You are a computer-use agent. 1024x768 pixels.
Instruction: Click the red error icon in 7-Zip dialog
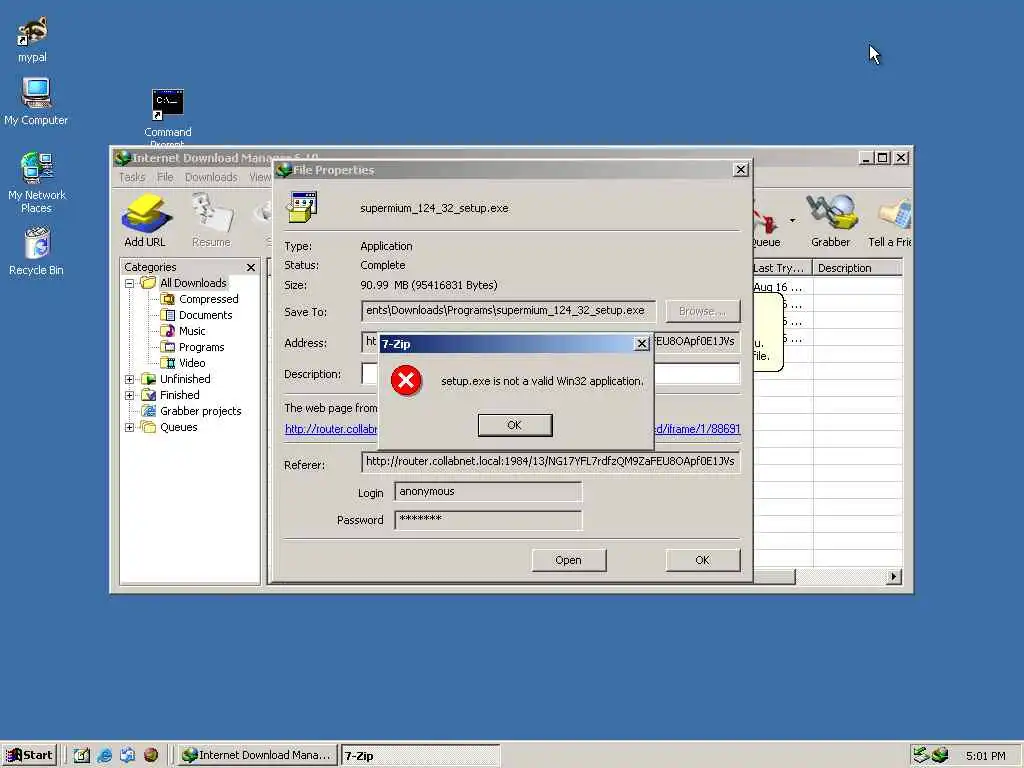pos(406,381)
